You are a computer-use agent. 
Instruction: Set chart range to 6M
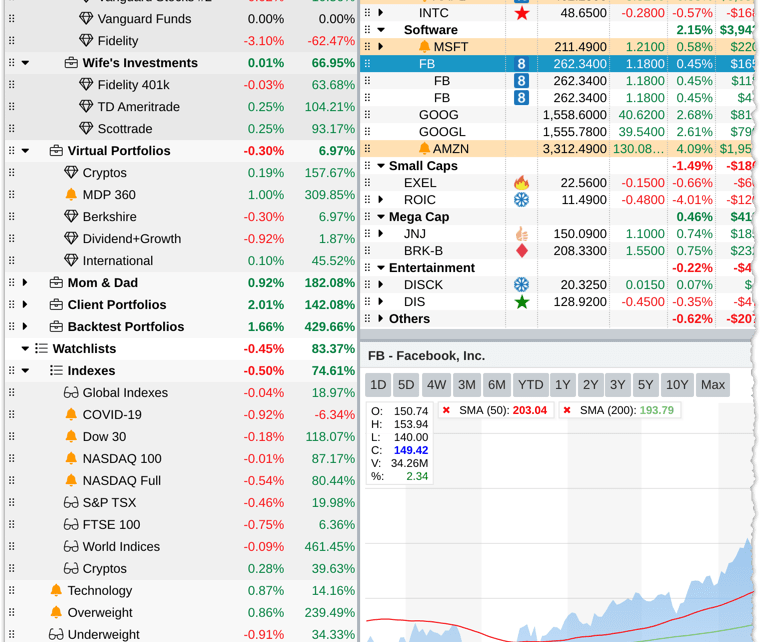pos(497,385)
